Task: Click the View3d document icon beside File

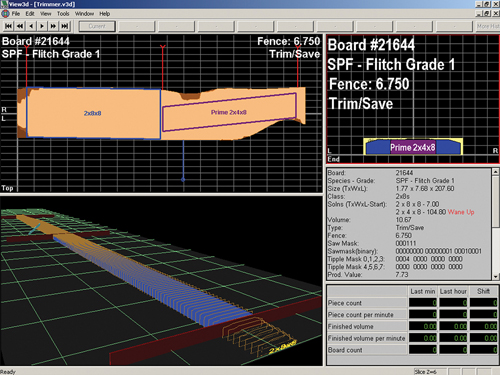Action: [5, 14]
